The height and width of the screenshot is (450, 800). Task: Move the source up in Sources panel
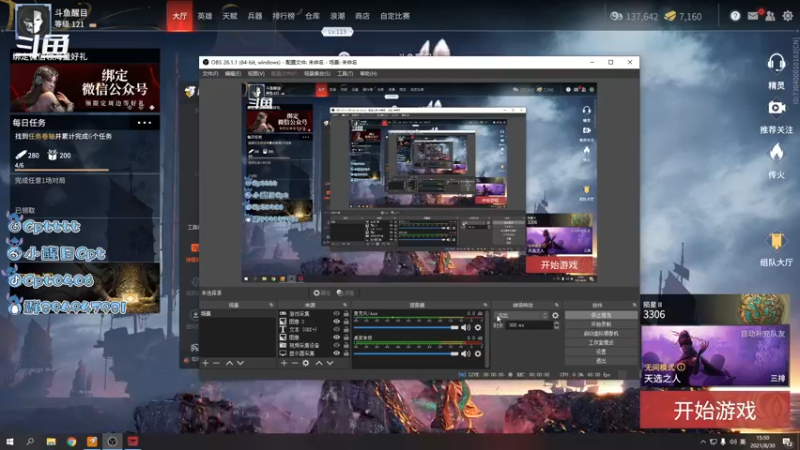point(319,363)
